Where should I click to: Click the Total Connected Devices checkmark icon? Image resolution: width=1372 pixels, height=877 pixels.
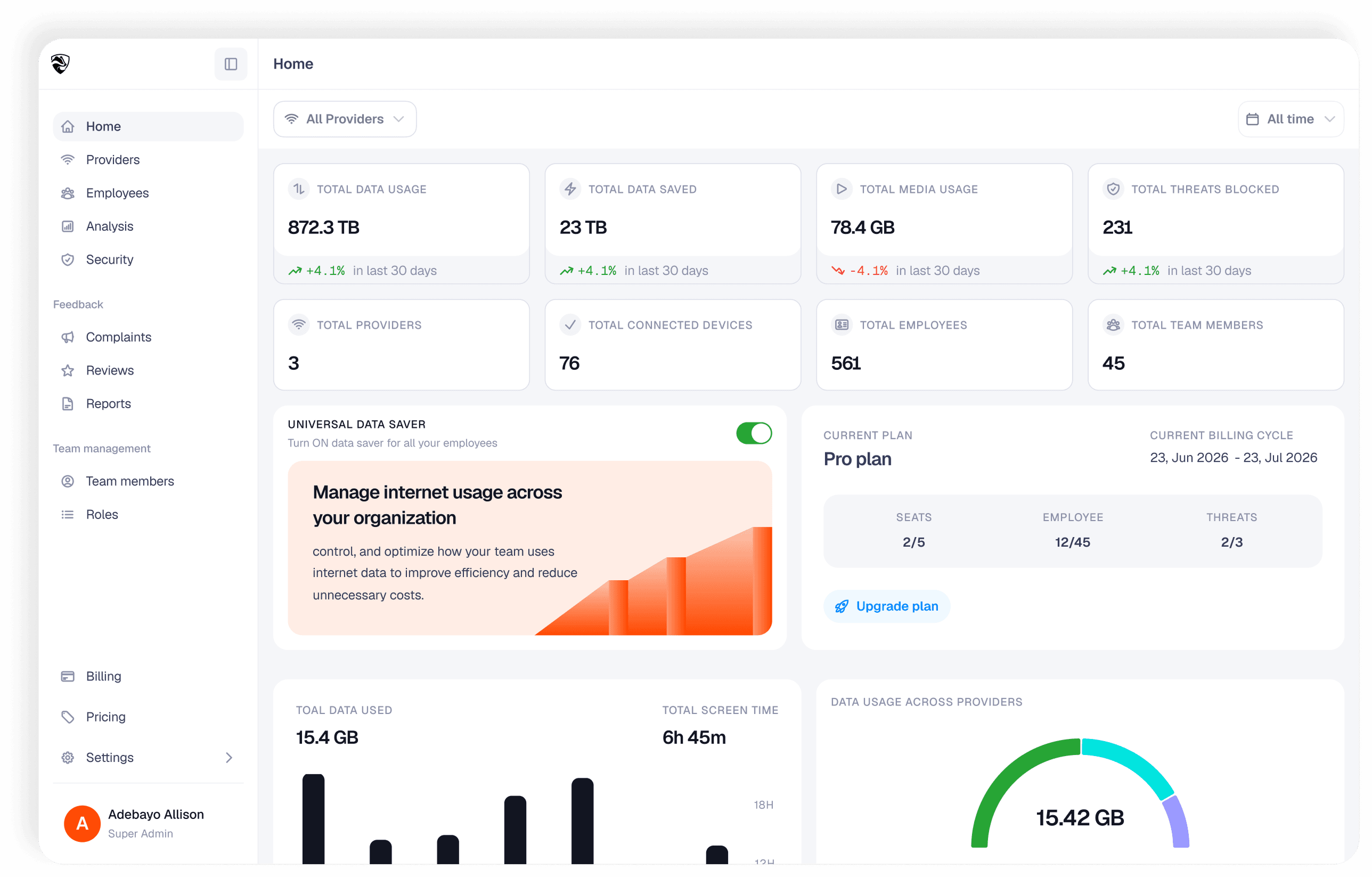[x=570, y=325]
